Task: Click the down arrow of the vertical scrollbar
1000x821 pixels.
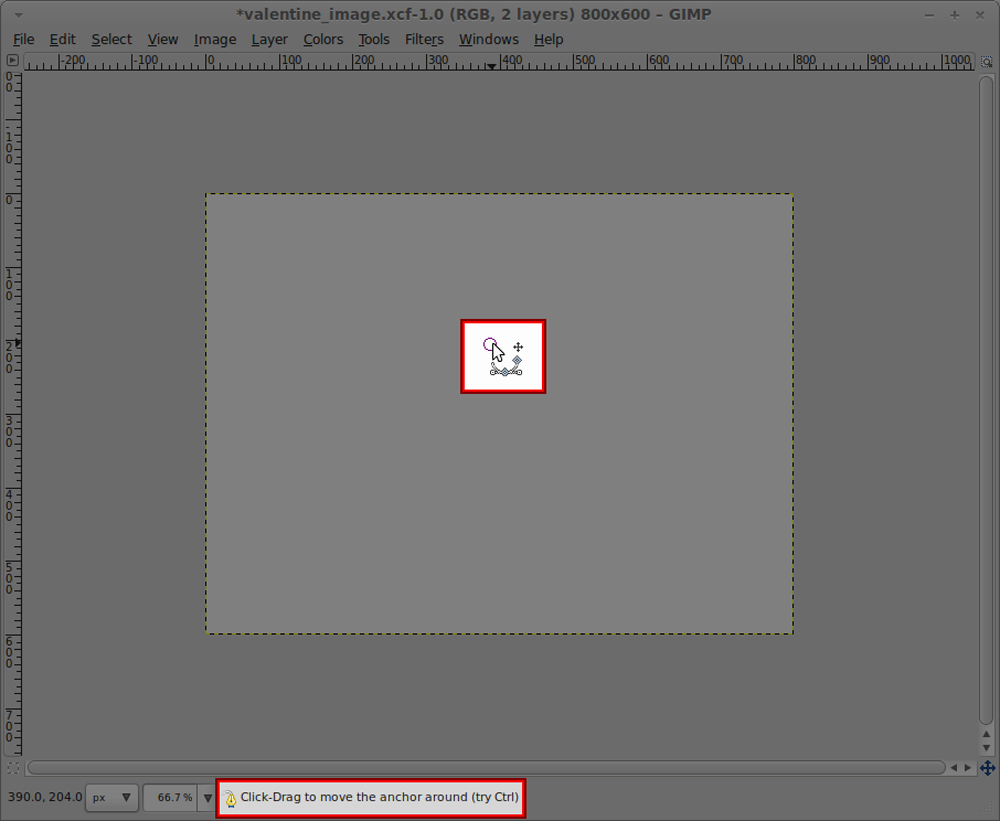Action: 986,746
